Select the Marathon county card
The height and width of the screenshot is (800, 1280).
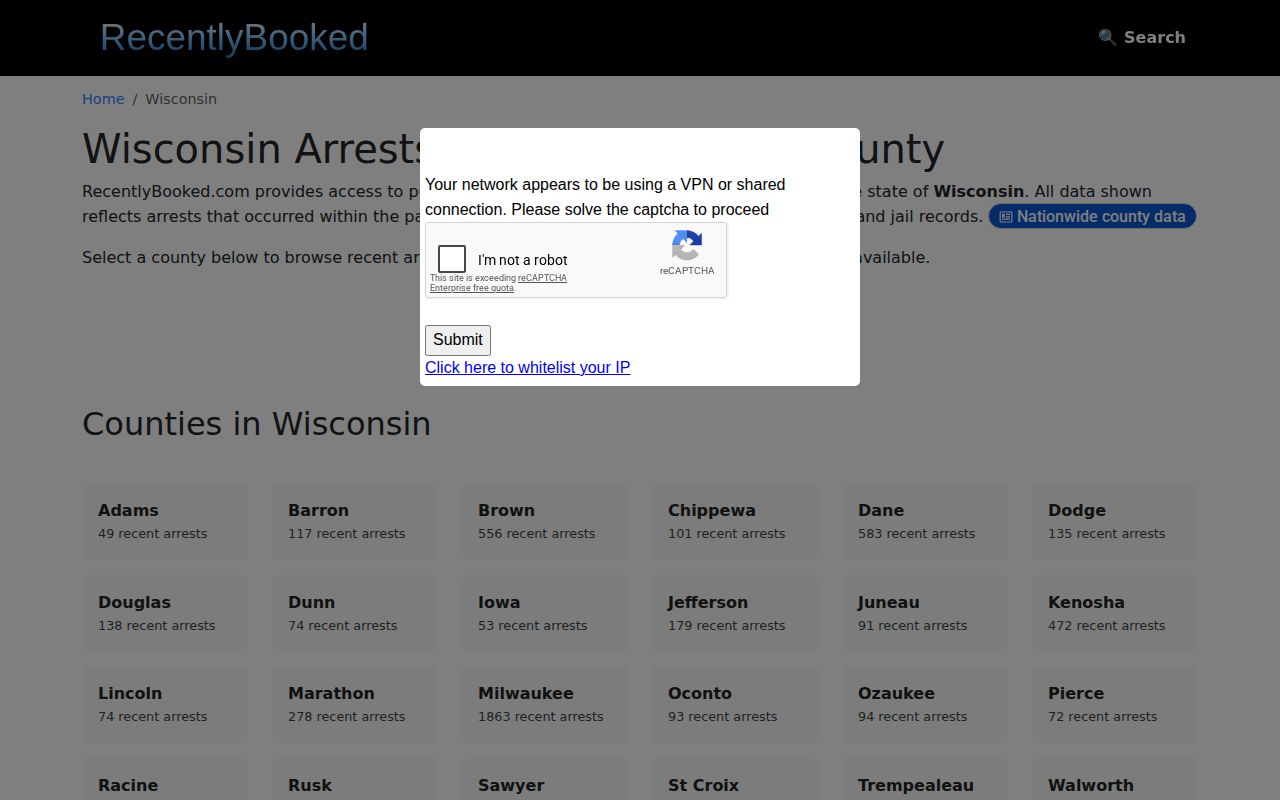click(x=355, y=704)
